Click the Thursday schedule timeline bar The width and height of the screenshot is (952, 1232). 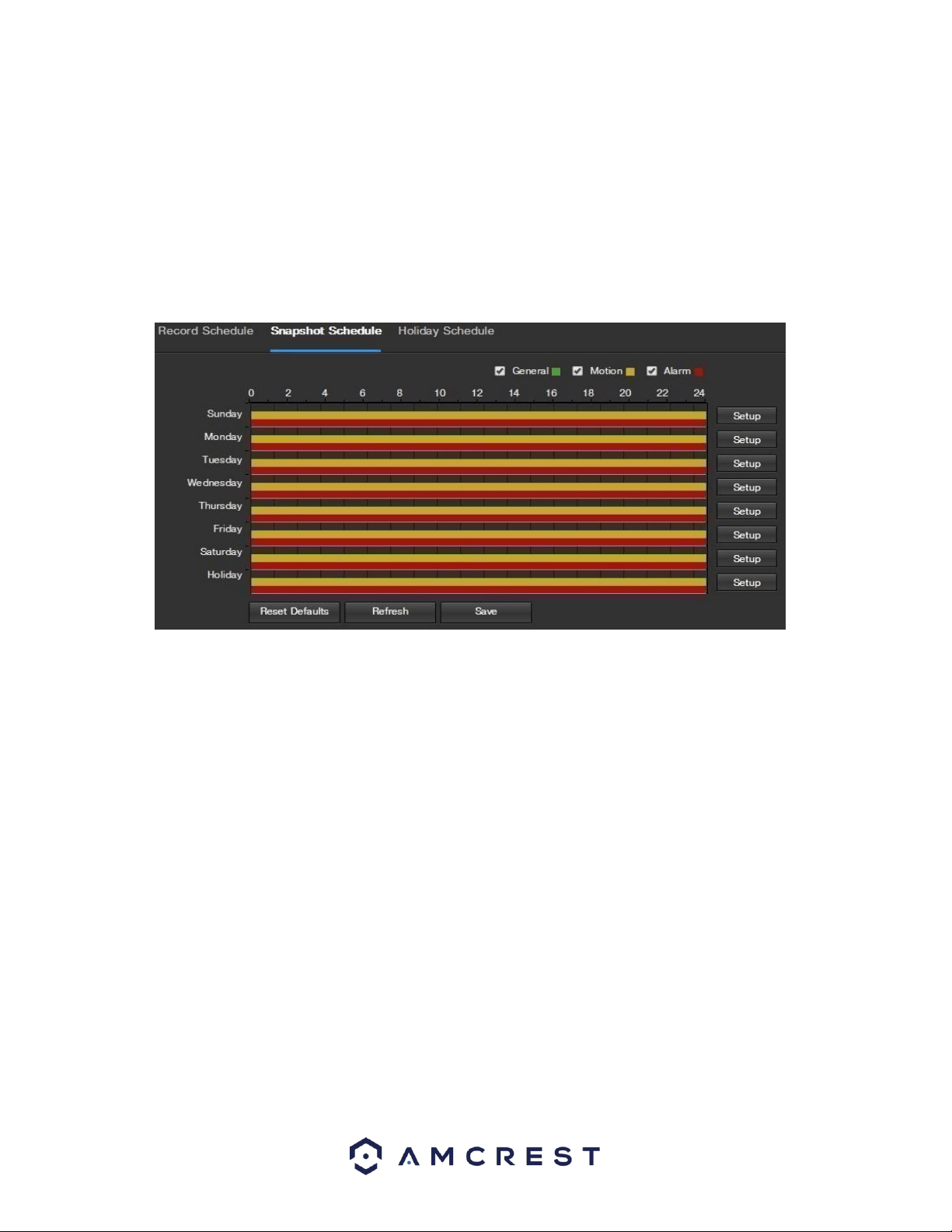(x=478, y=511)
